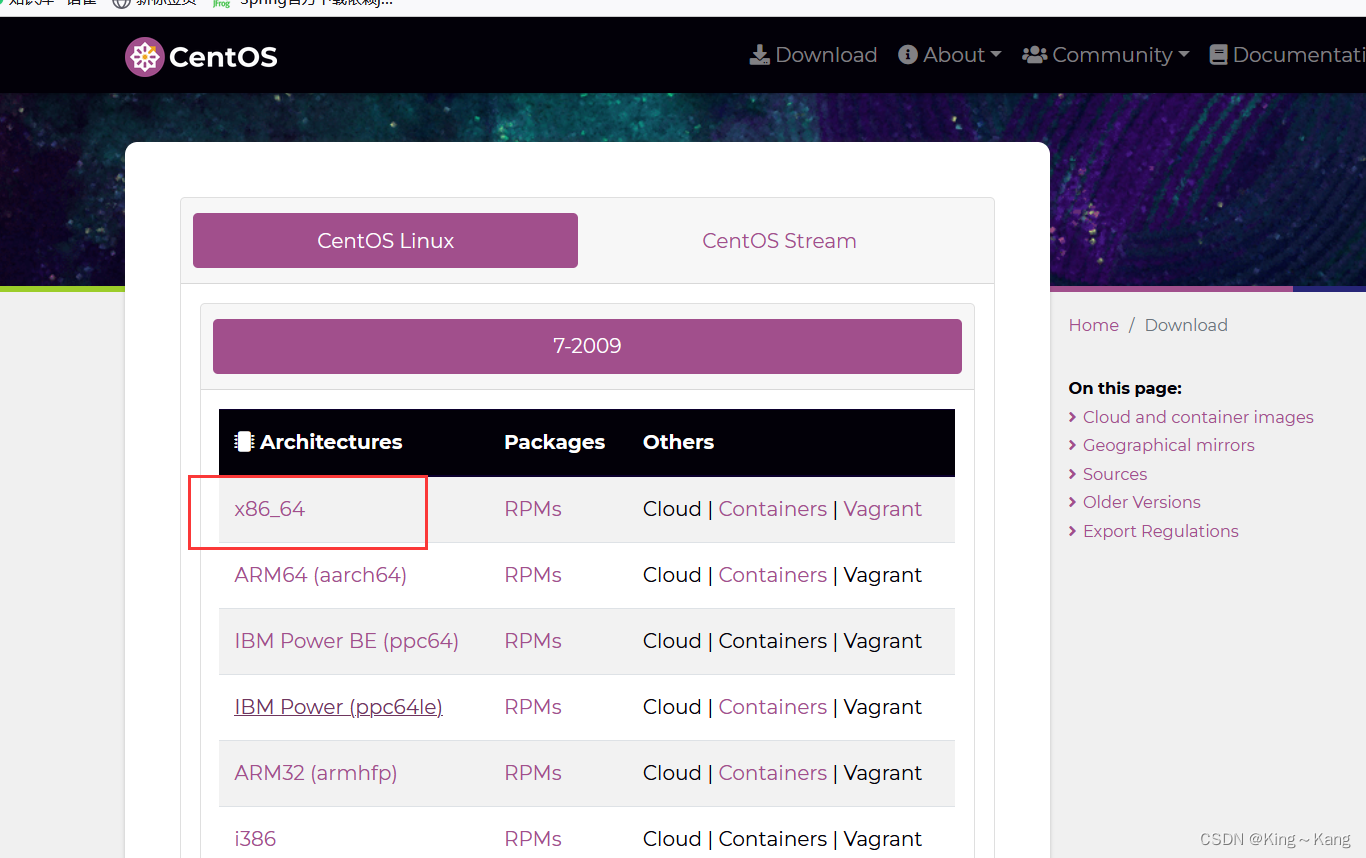1366x858 pixels.
Task: Click the CentOS logo in header
Action: click(x=201, y=57)
